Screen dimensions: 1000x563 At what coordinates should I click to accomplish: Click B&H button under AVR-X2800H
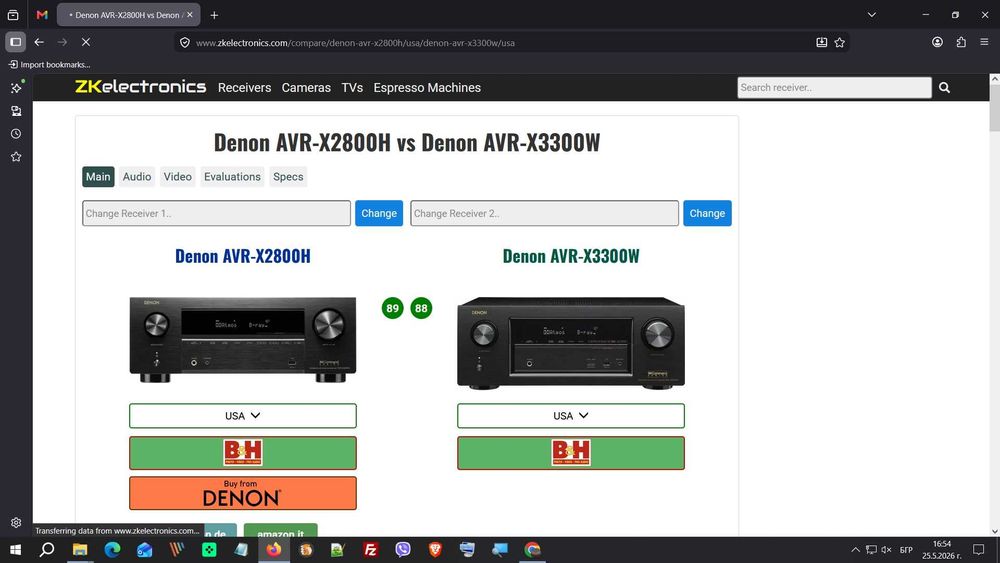tap(242, 453)
